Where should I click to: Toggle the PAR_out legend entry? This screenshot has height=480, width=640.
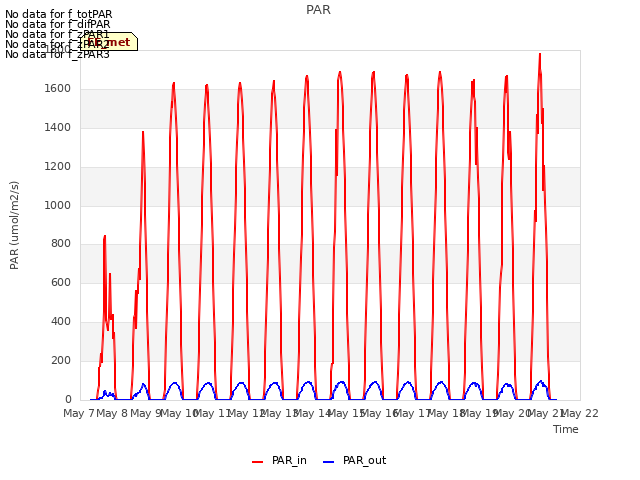(354, 460)
